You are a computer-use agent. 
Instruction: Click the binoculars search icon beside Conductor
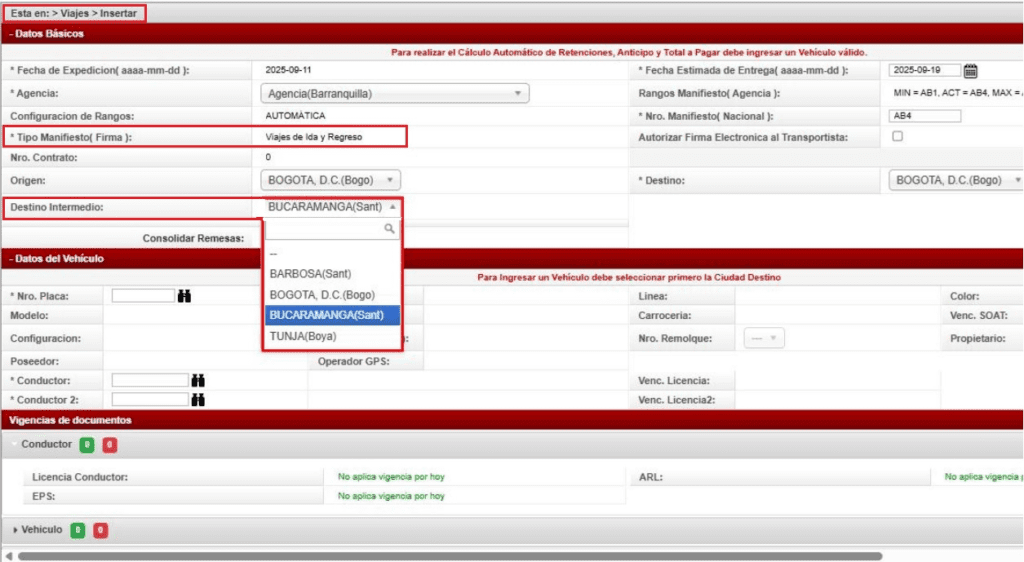pos(198,380)
